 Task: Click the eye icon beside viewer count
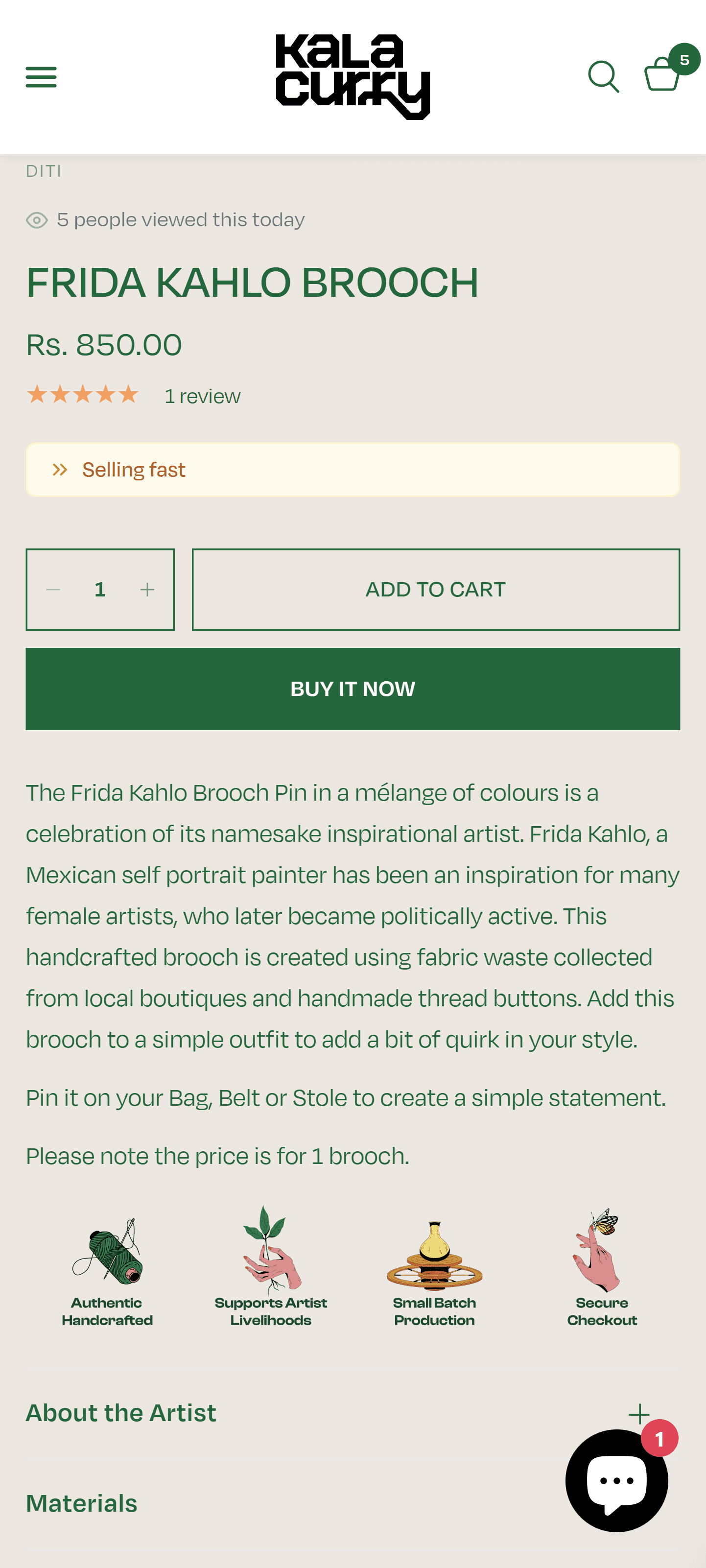tap(37, 220)
